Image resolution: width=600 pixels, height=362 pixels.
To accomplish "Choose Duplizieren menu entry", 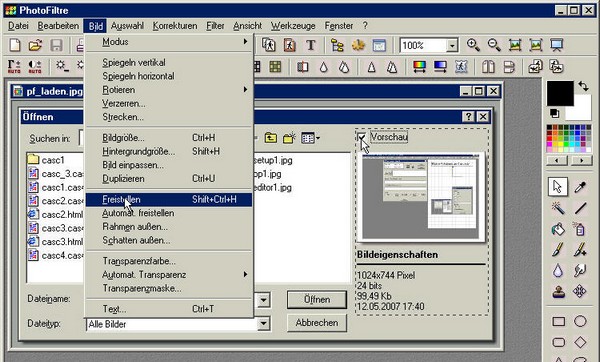I will [x=169, y=178].
